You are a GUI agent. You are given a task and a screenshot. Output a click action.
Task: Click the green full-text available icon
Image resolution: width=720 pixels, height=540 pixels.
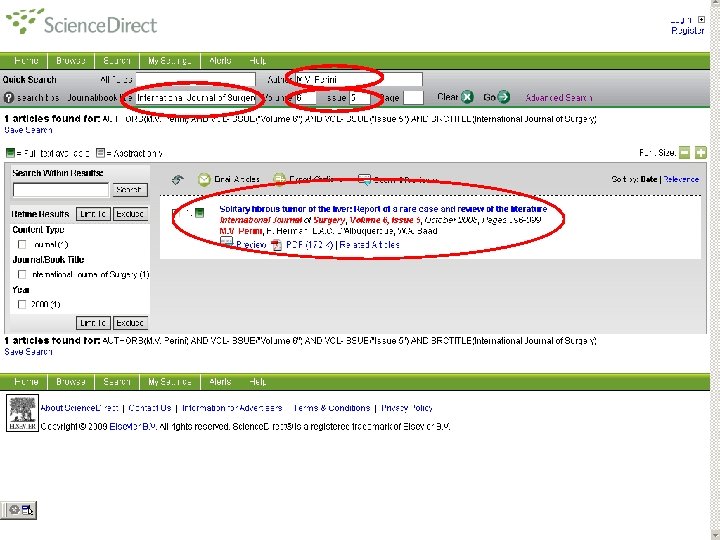(199, 213)
